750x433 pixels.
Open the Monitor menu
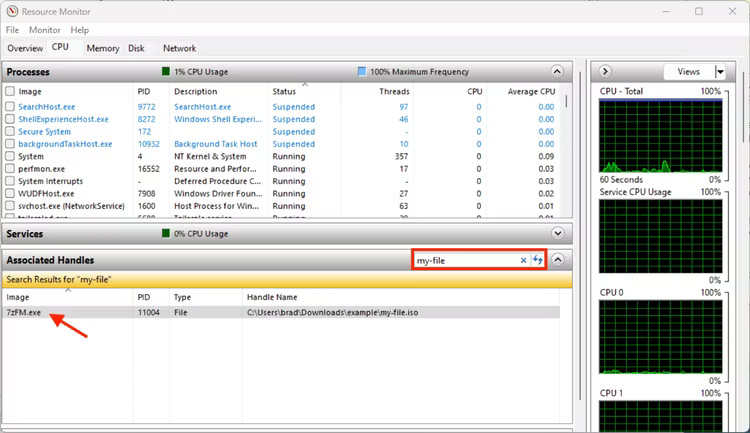pos(44,30)
